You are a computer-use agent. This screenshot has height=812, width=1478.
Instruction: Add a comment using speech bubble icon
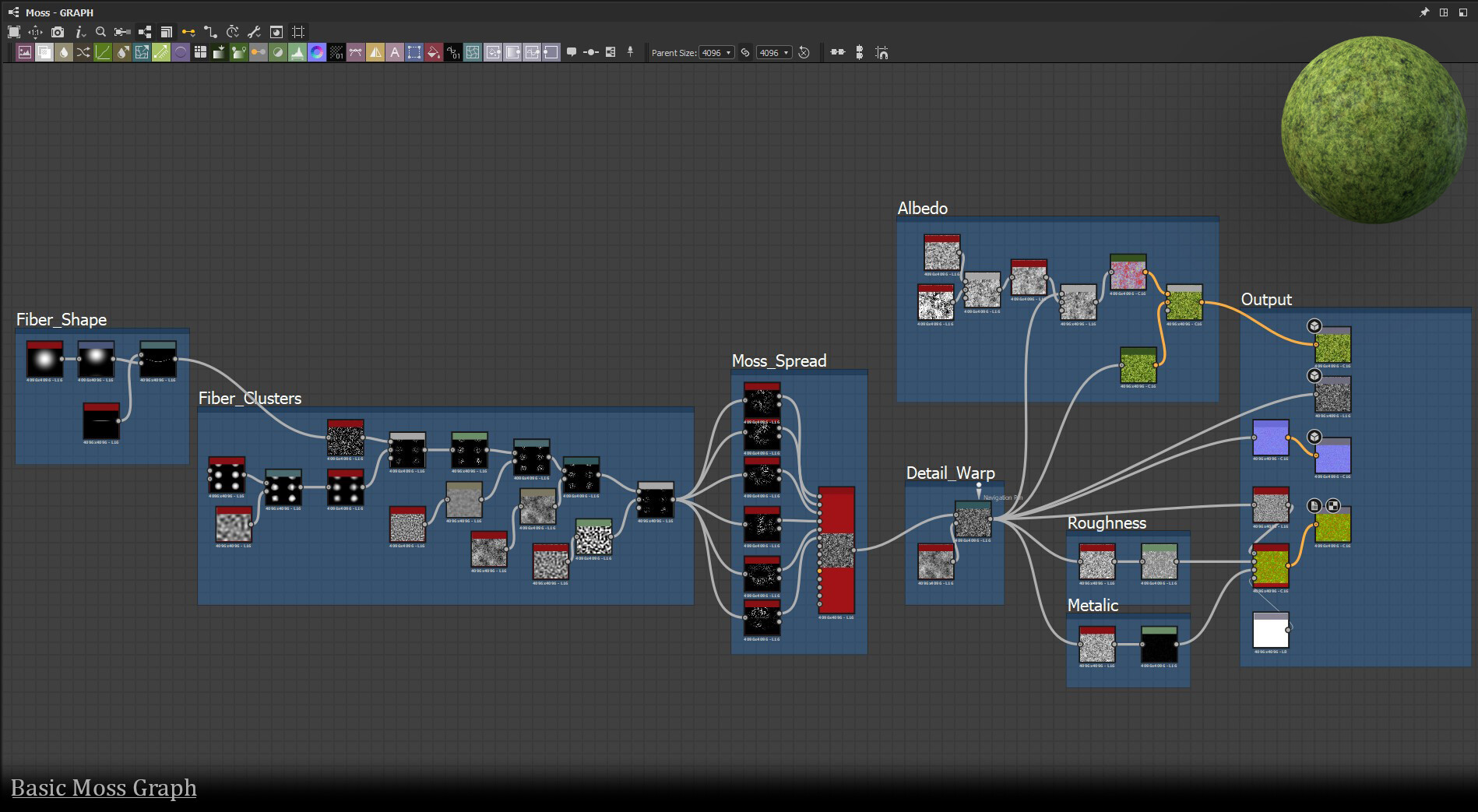(571, 52)
